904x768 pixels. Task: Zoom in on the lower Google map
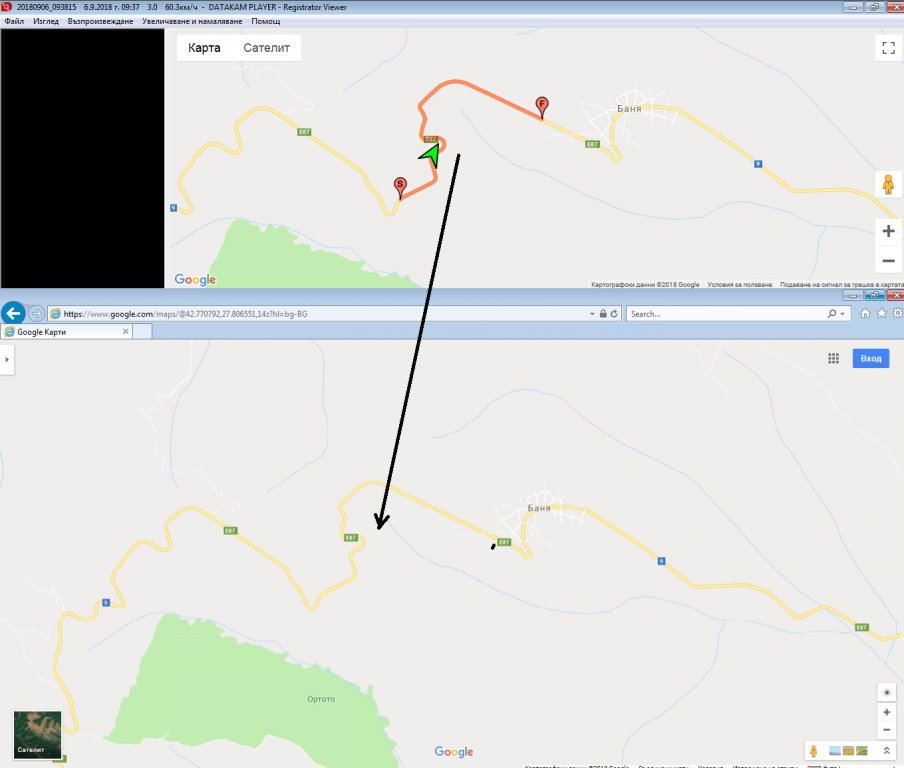[887, 712]
